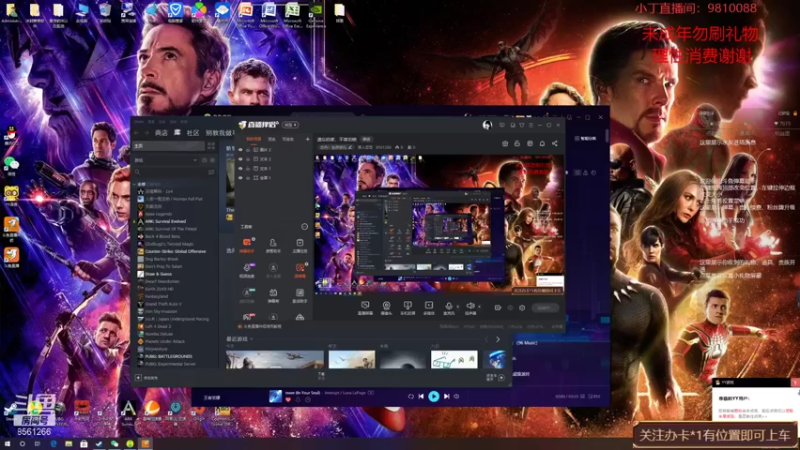Open the Steam Library (库) tab

(x=177, y=133)
